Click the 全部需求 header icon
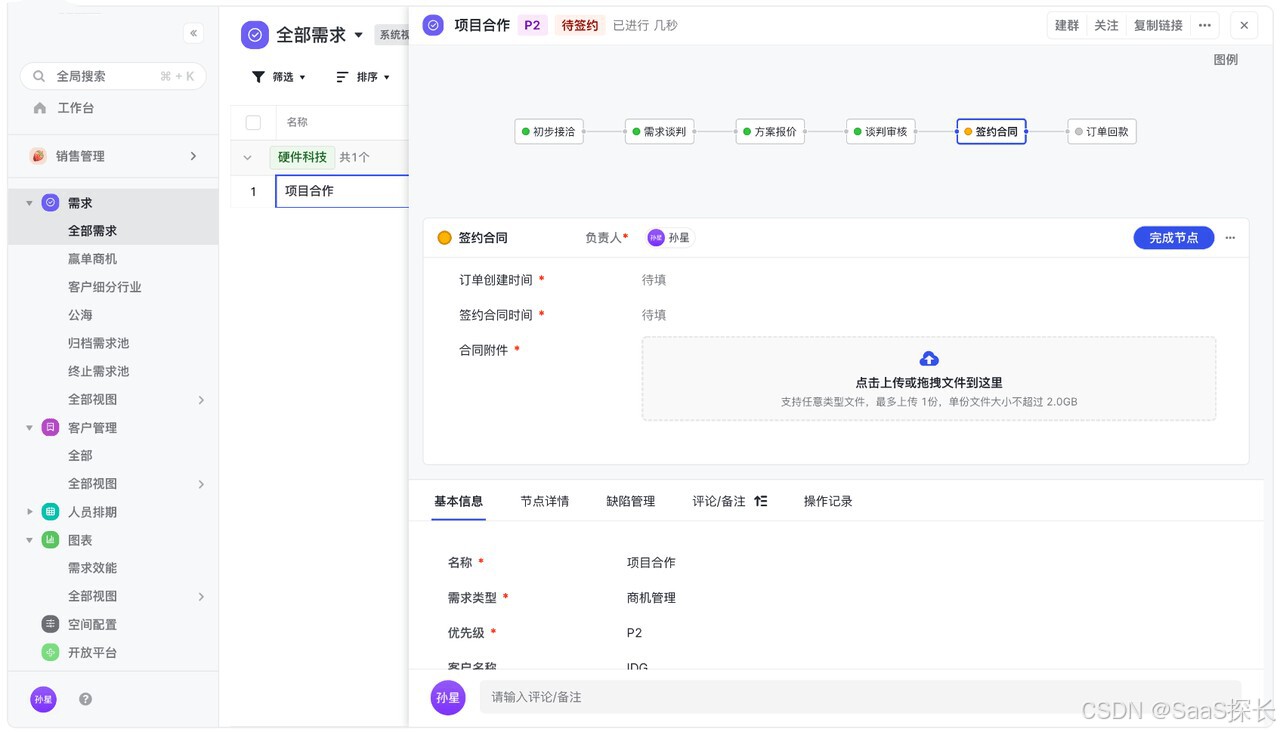The height and width of the screenshot is (732, 1280). click(255, 35)
